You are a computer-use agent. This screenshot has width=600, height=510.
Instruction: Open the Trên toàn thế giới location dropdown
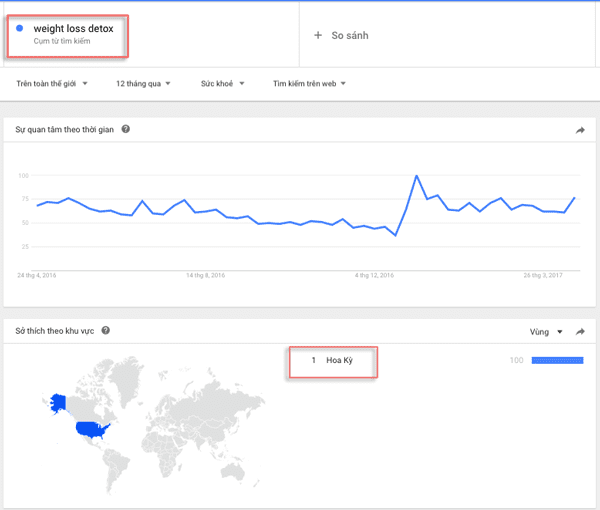pos(52,84)
